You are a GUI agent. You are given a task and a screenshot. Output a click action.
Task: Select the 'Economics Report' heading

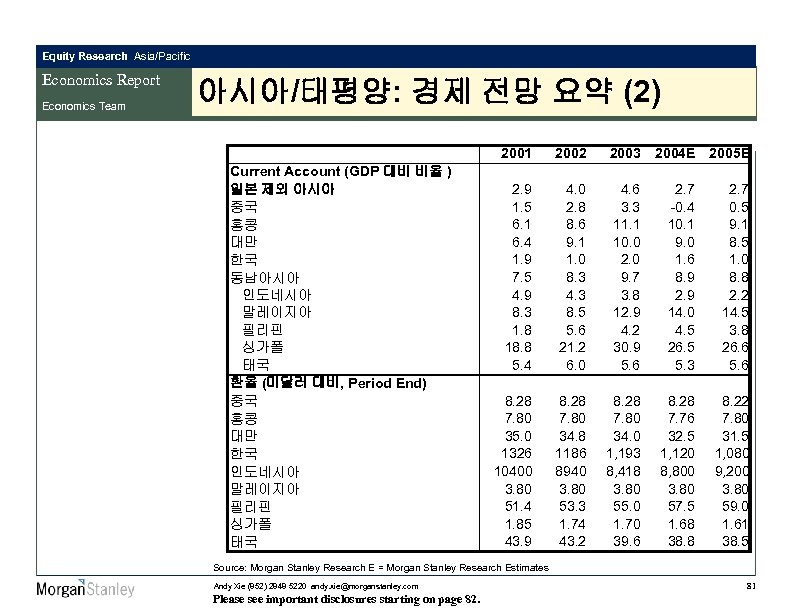tap(101, 80)
